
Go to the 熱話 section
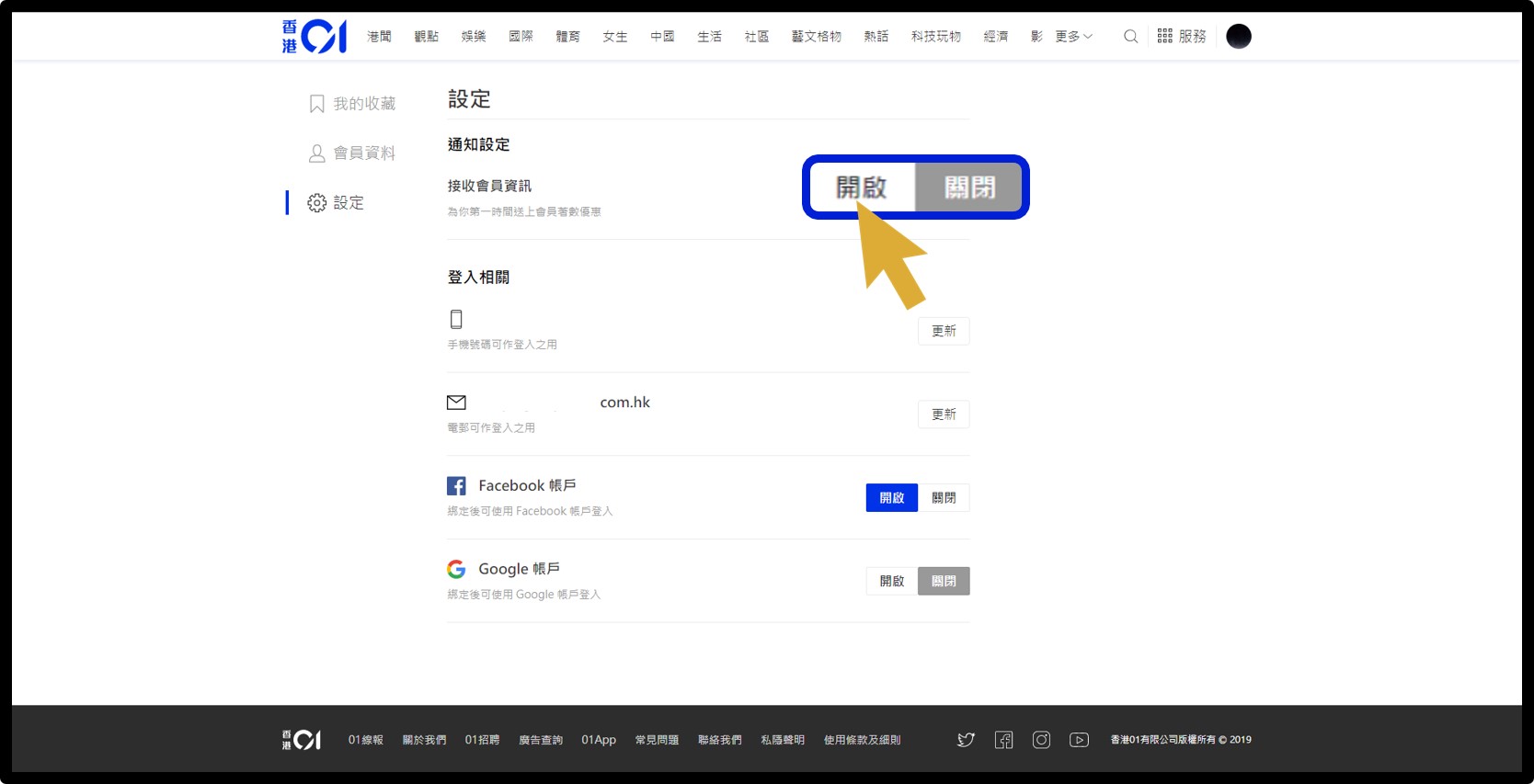[x=876, y=37]
